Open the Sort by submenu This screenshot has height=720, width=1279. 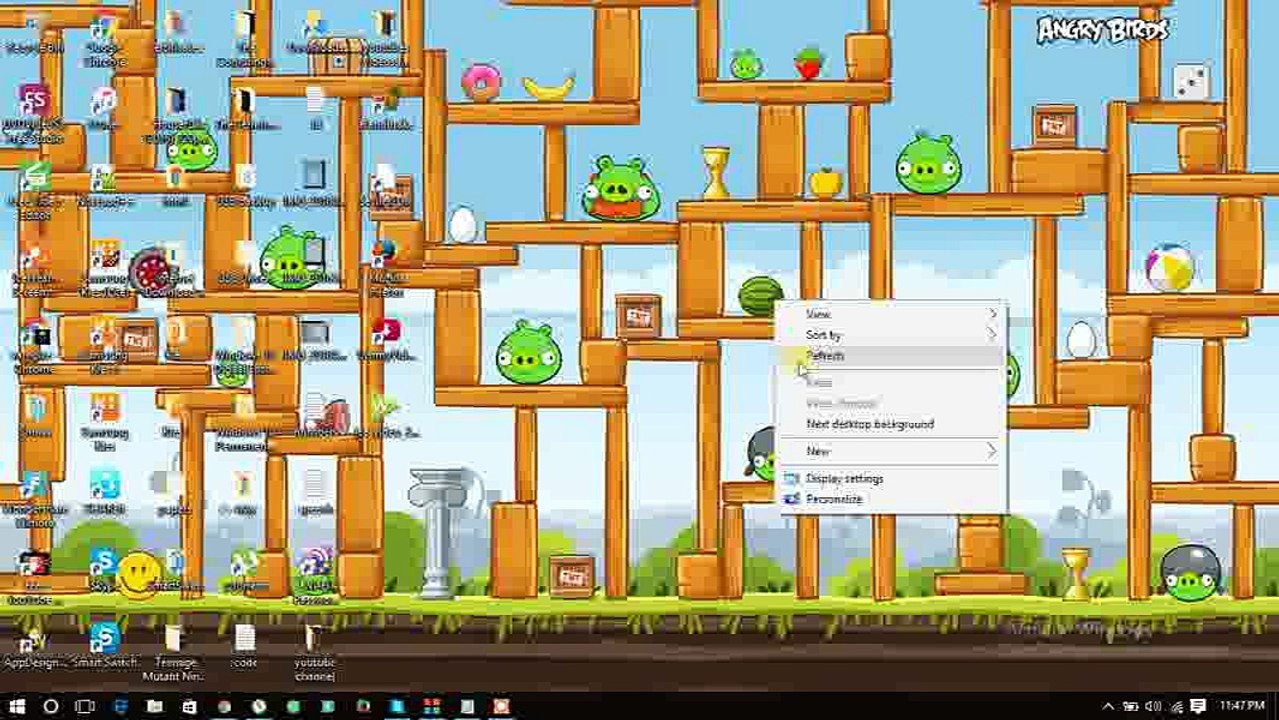[892, 335]
